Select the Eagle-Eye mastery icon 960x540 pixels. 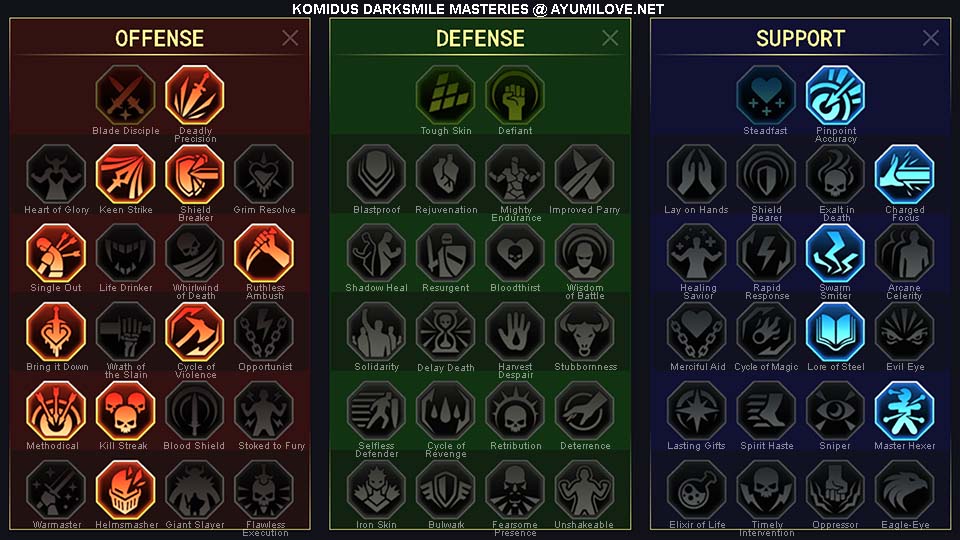pyautogui.click(x=904, y=490)
